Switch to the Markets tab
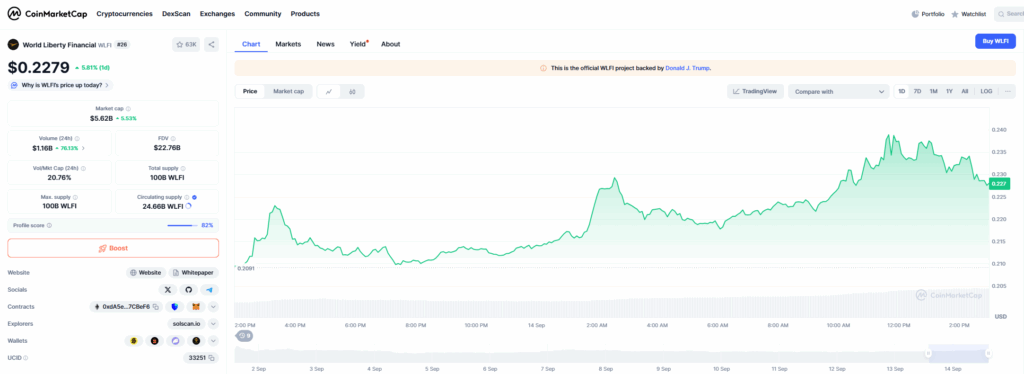Screen dimensions: 1024x374 tap(288, 44)
